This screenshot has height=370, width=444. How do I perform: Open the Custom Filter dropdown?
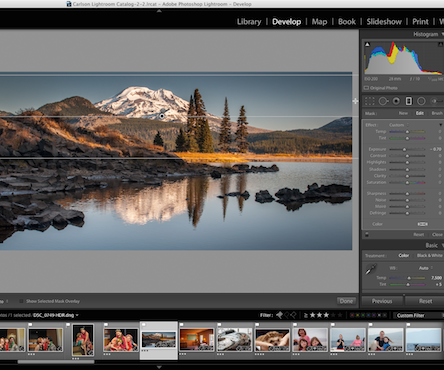418,315
